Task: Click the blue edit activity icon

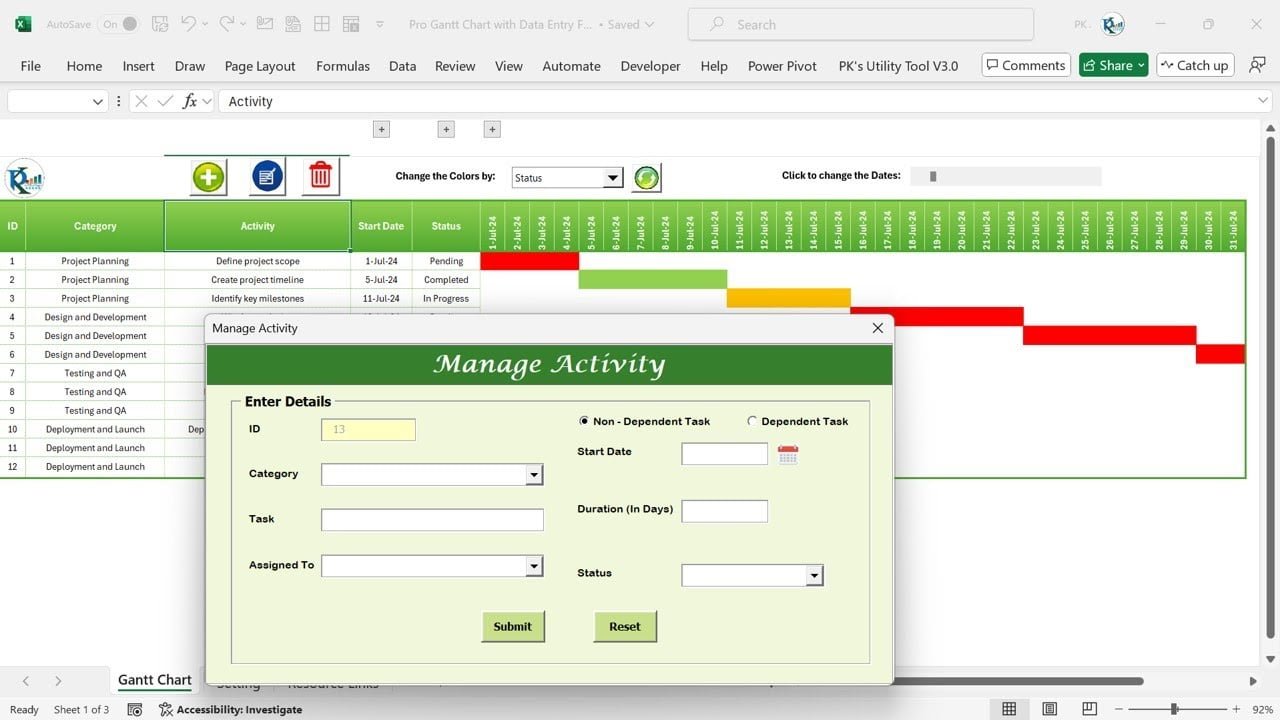Action: 267,177
